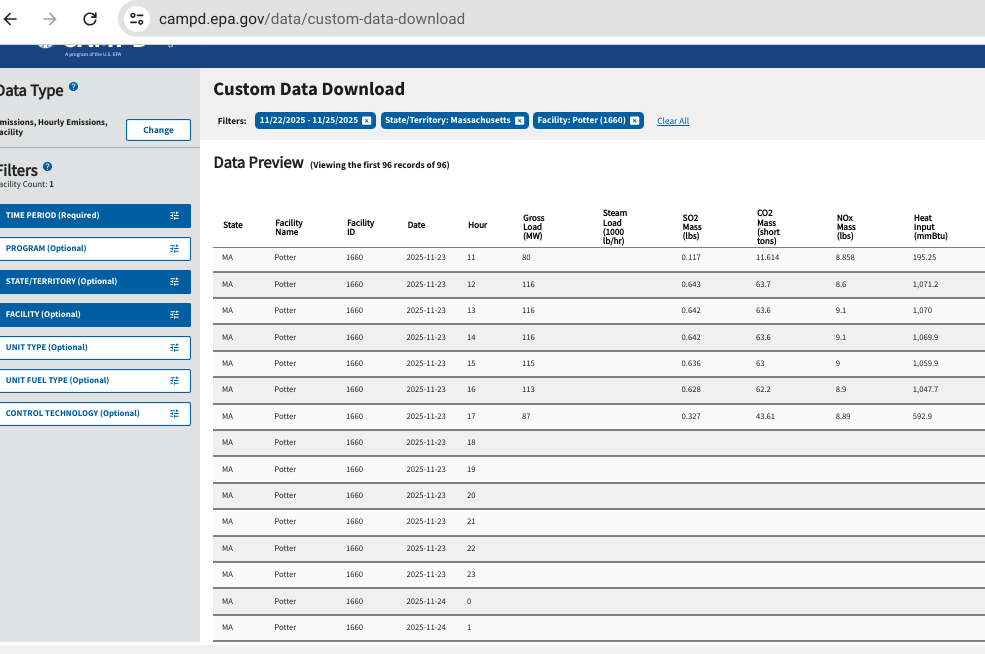Open Unit Fuel Type (Optional) filter

(x=94, y=380)
